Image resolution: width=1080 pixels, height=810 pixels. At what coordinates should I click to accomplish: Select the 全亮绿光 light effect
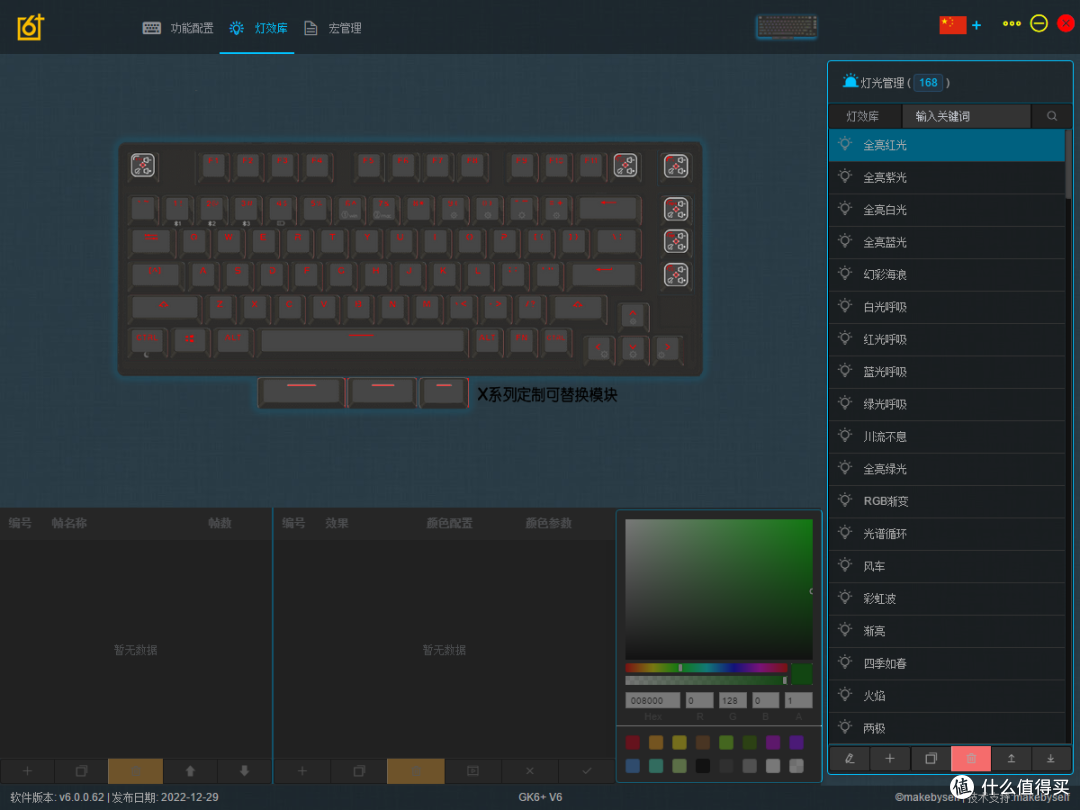click(x=946, y=469)
